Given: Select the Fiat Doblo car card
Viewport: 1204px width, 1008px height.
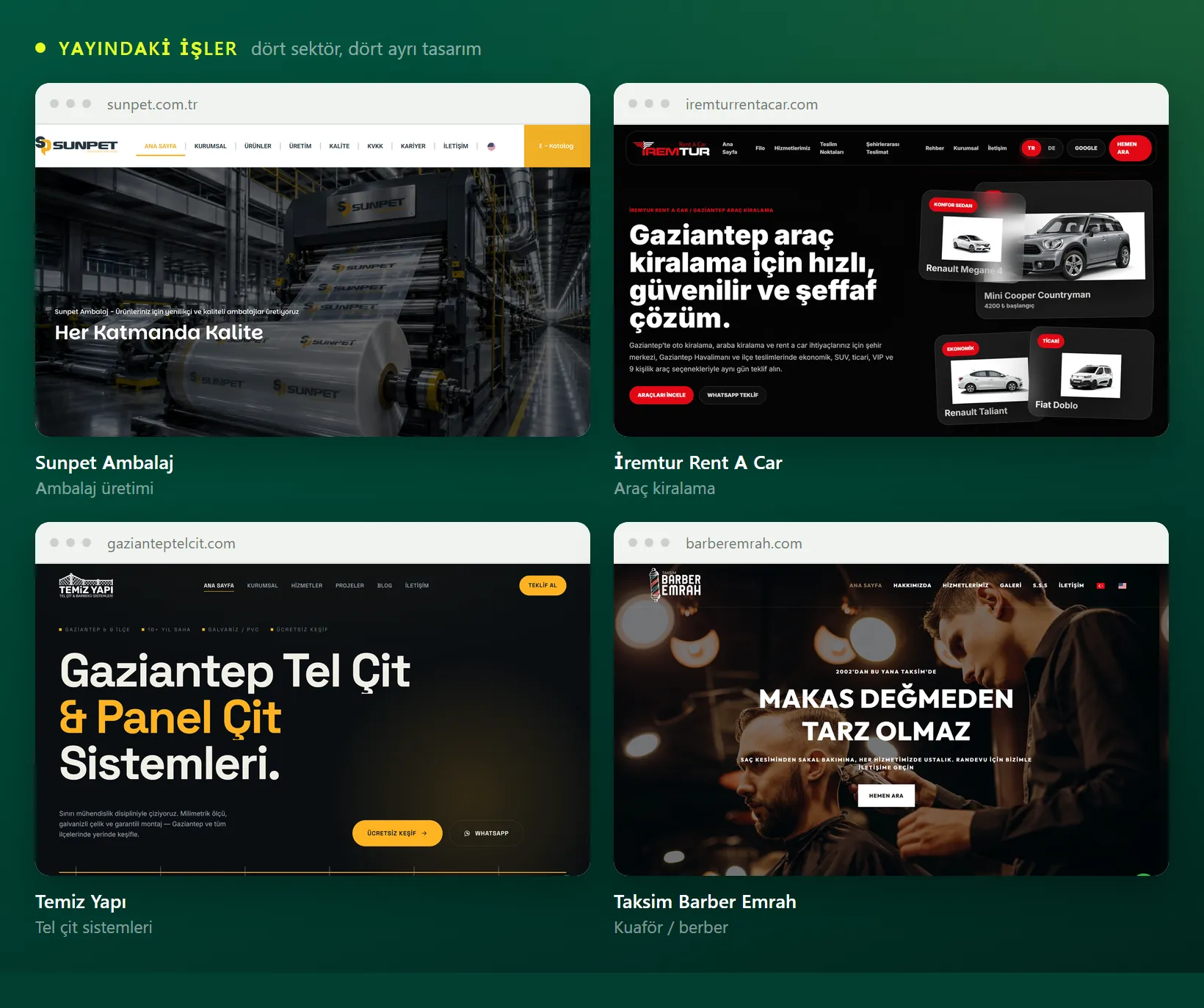Looking at the screenshot, I should click(1091, 374).
